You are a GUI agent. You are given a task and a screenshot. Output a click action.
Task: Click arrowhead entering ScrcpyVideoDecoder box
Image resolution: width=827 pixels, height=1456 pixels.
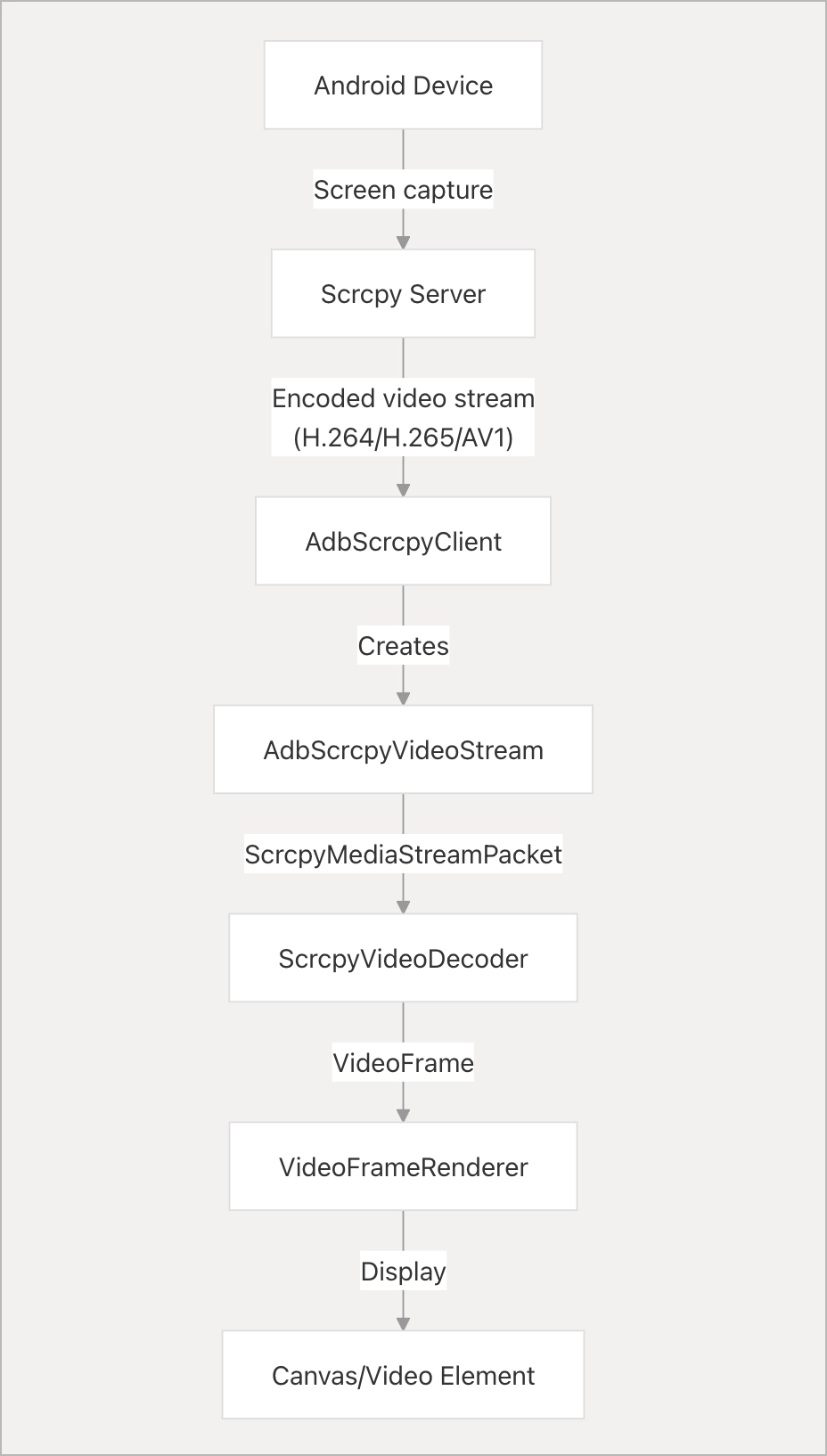pyautogui.click(x=403, y=907)
